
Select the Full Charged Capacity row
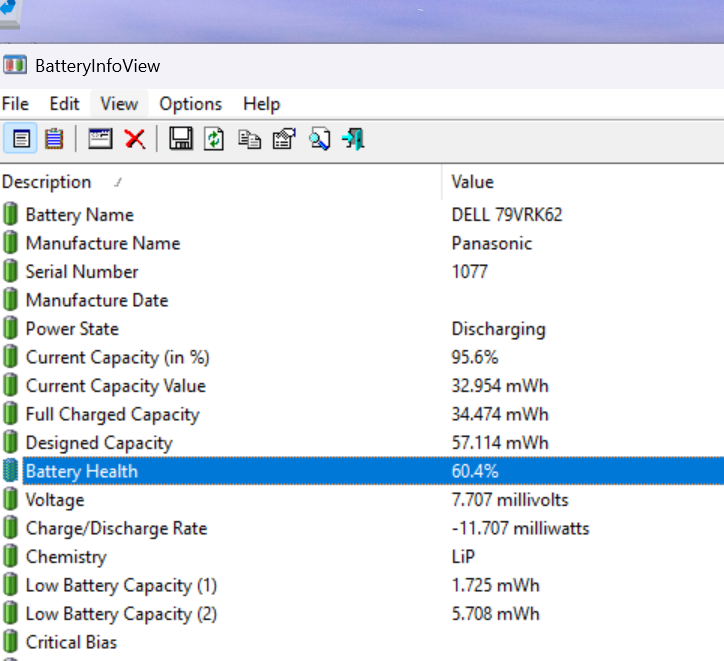(x=362, y=414)
